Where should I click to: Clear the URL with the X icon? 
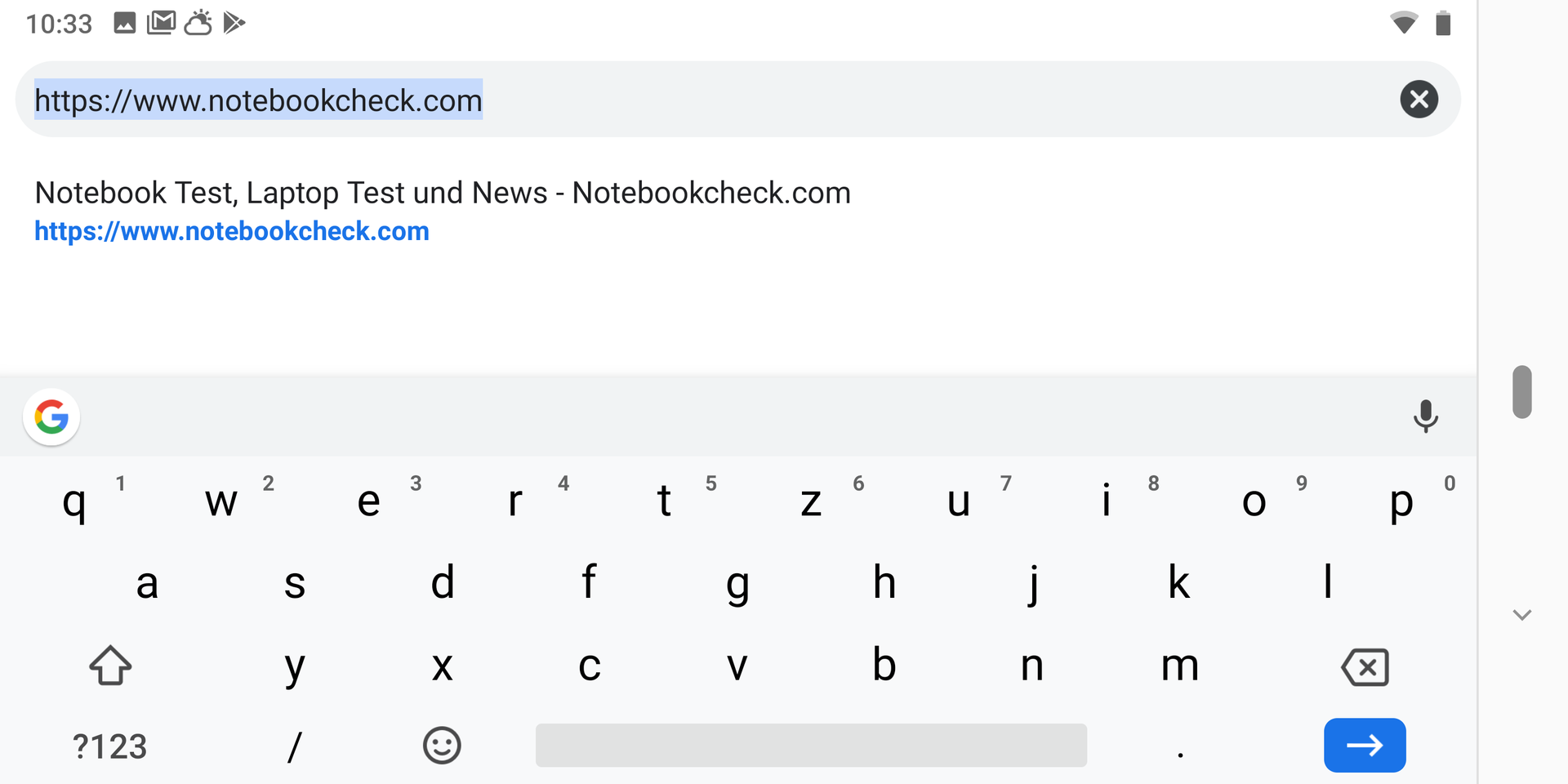click(x=1419, y=100)
